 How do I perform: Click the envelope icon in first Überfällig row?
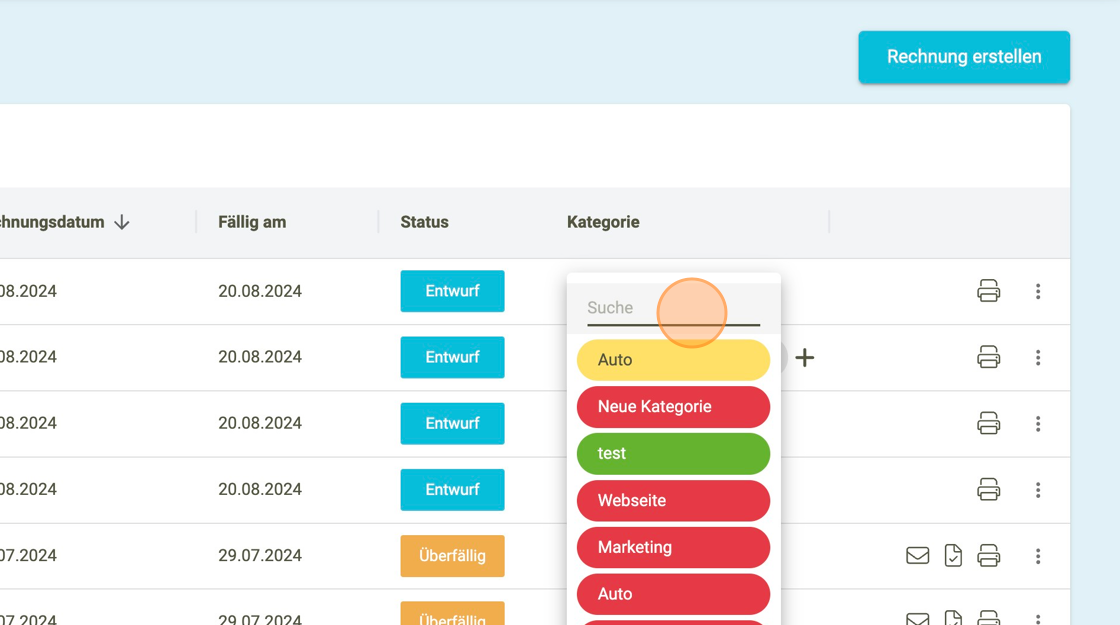click(x=917, y=556)
